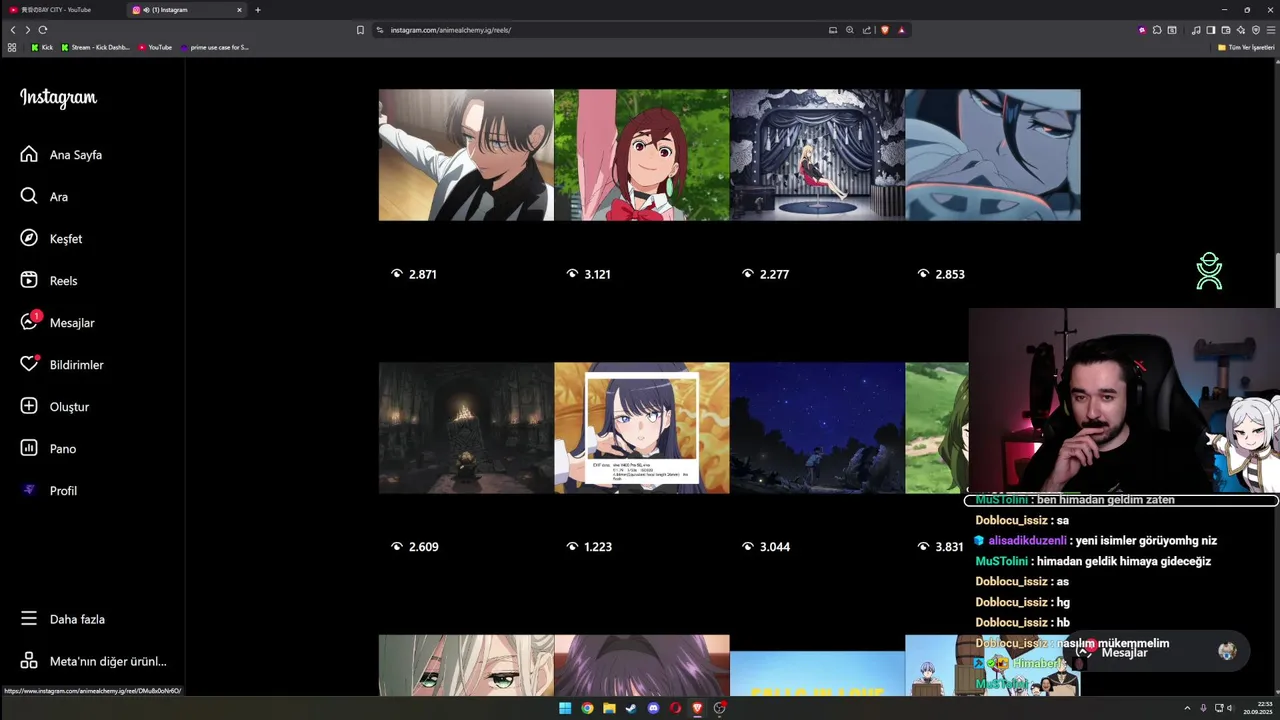The image size is (1280, 720).
Task: Open OBS Studio from the taskbar
Action: point(719,708)
